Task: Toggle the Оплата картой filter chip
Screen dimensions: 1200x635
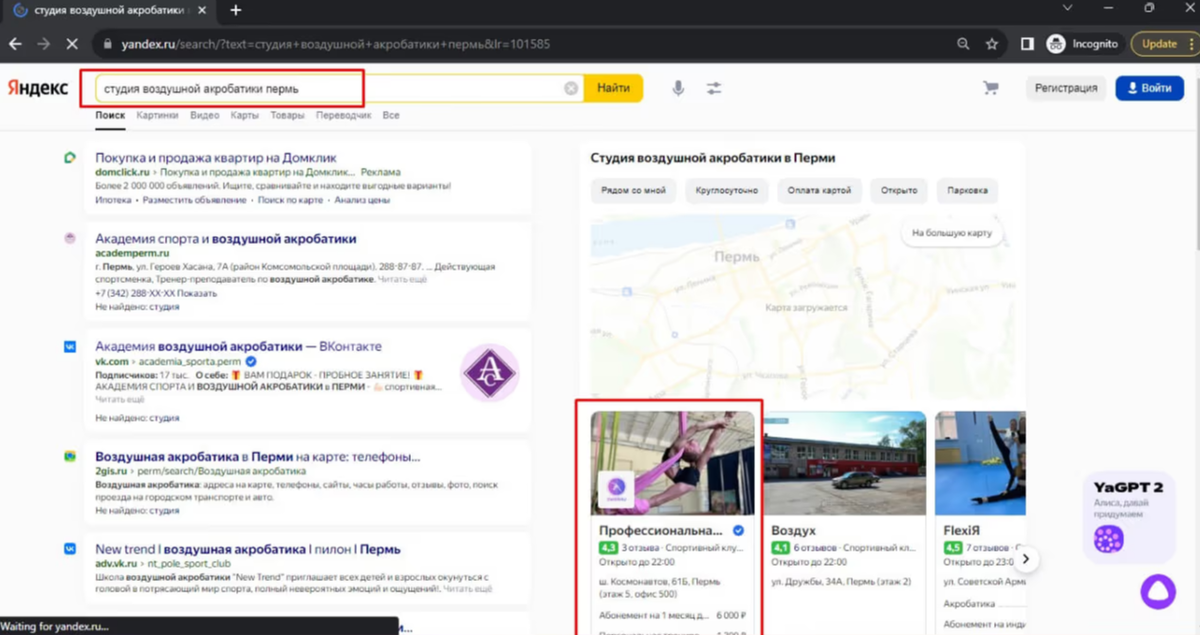Action: [x=819, y=190]
